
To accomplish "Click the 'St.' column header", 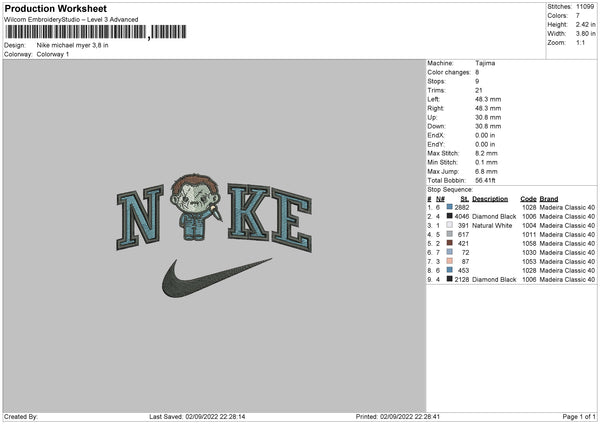I will click(465, 199).
